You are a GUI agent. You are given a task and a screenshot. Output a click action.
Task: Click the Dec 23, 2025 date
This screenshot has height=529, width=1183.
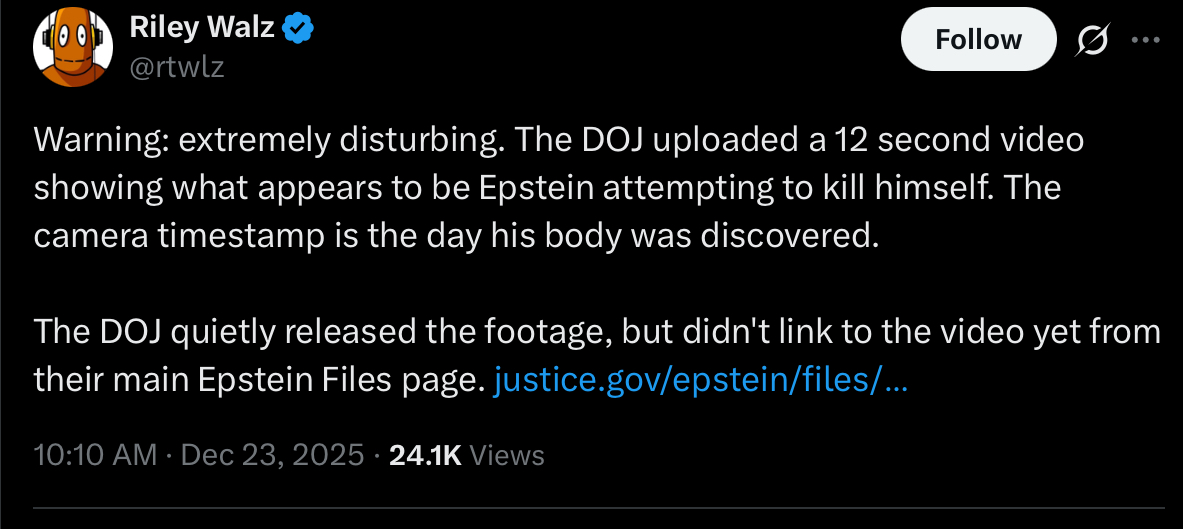[x=271, y=455]
